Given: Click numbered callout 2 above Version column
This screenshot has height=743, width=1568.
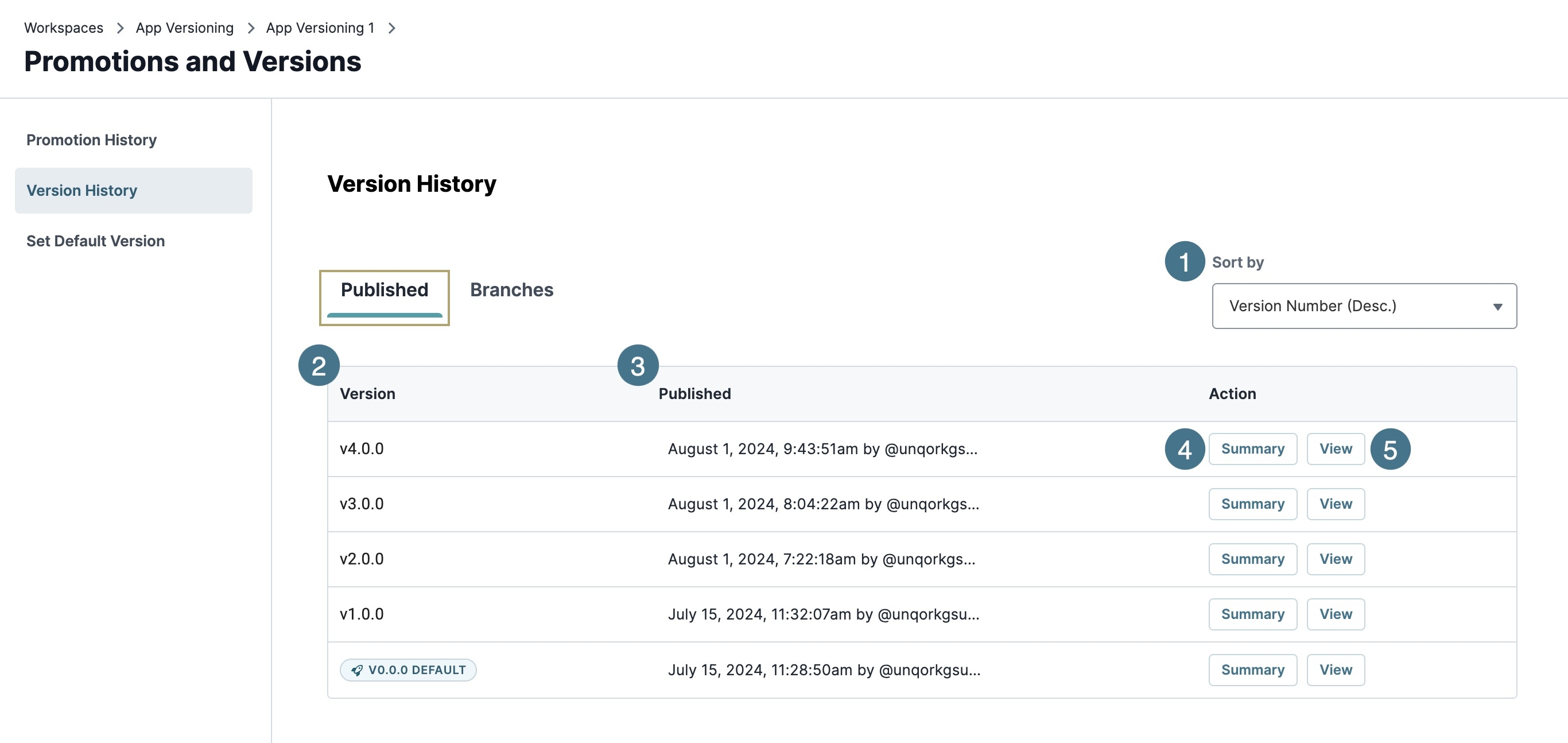Looking at the screenshot, I should [319, 365].
